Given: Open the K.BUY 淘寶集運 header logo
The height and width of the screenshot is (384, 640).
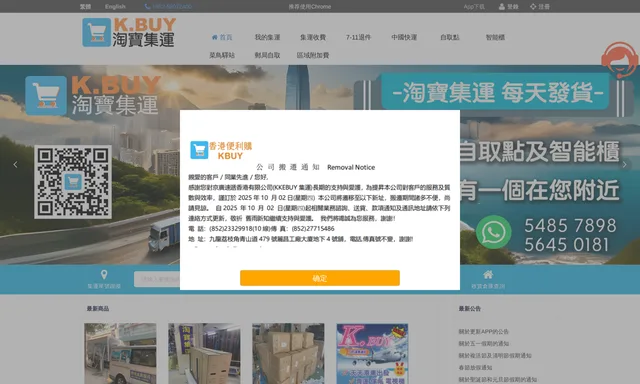Looking at the screenshot, I should [x=129, y=32].
